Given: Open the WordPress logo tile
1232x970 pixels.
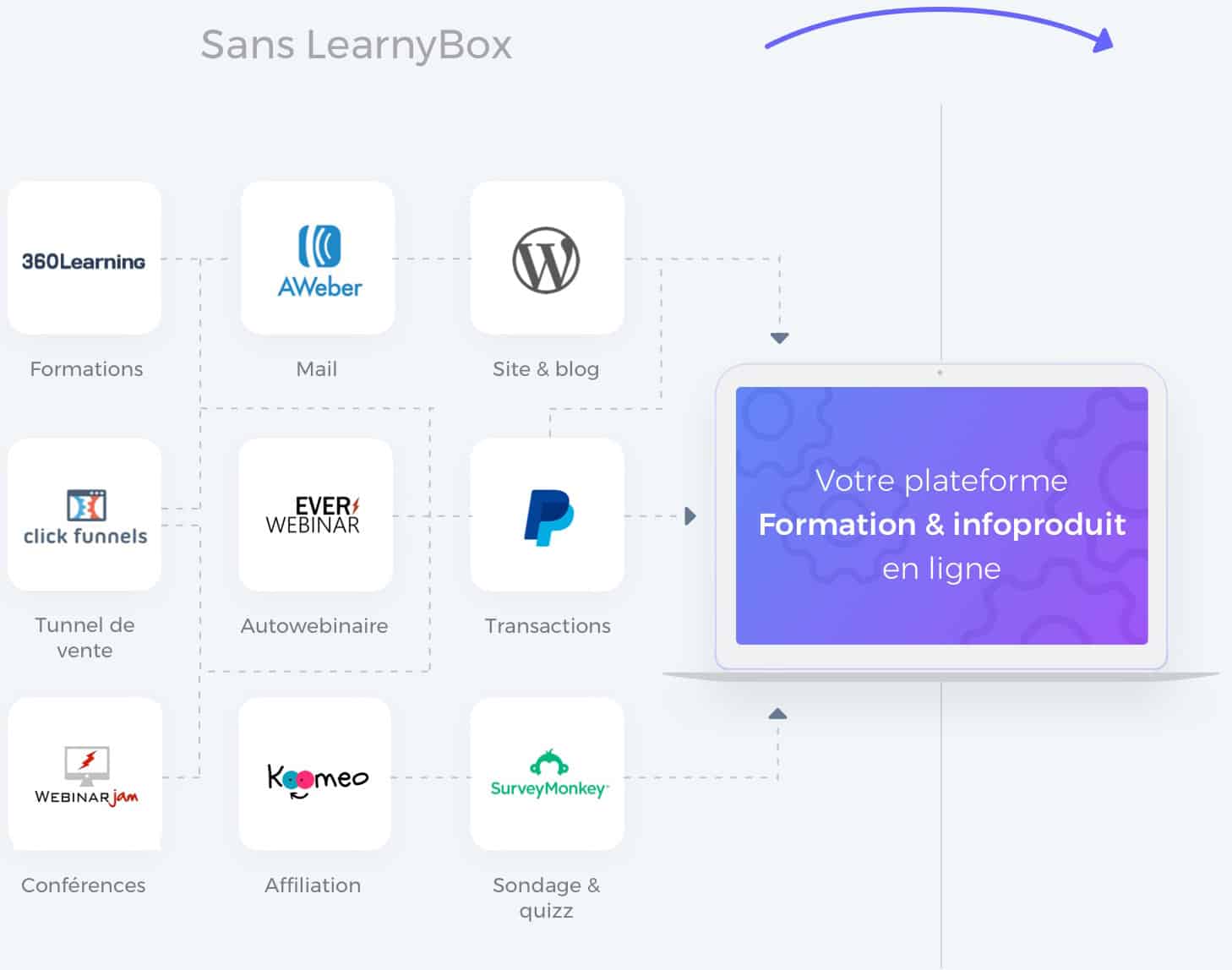Looking at the screenshot, I should (547, 258).
